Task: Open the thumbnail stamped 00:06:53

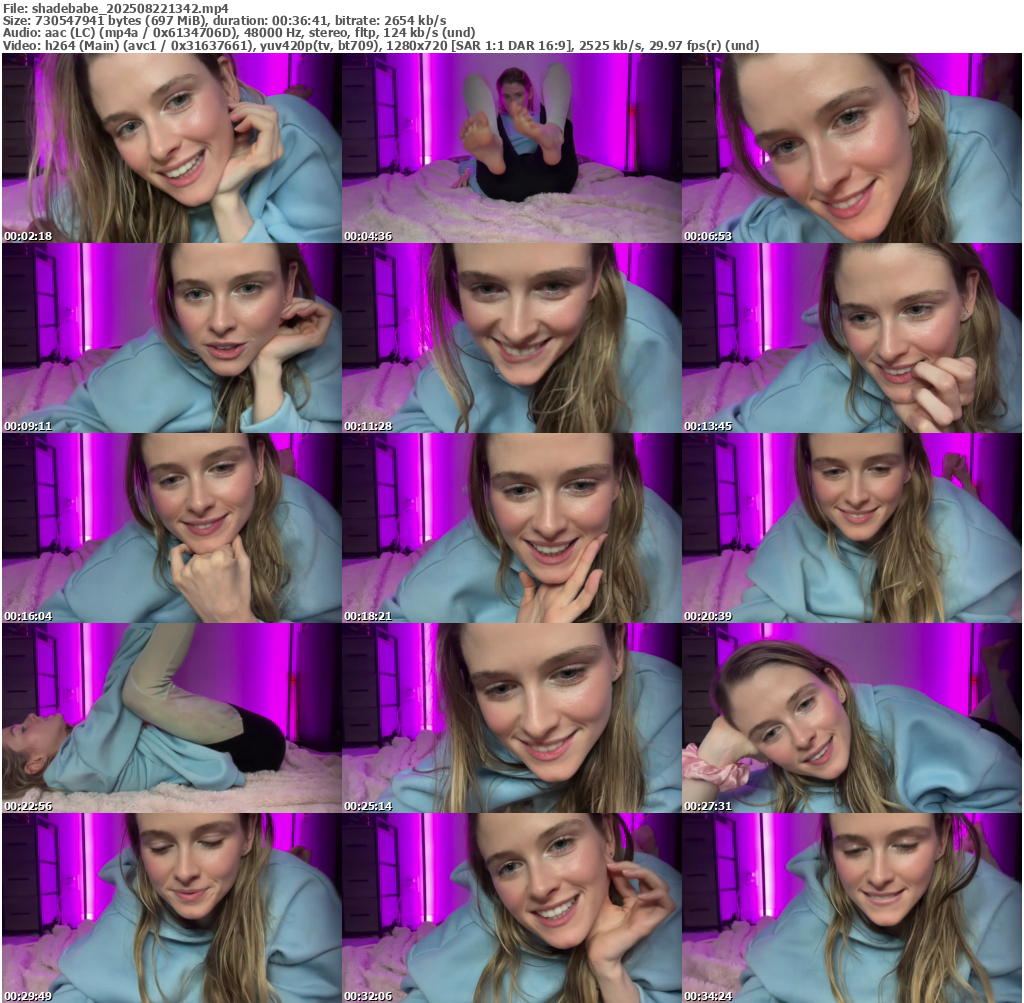Action: tap(852, 148)
